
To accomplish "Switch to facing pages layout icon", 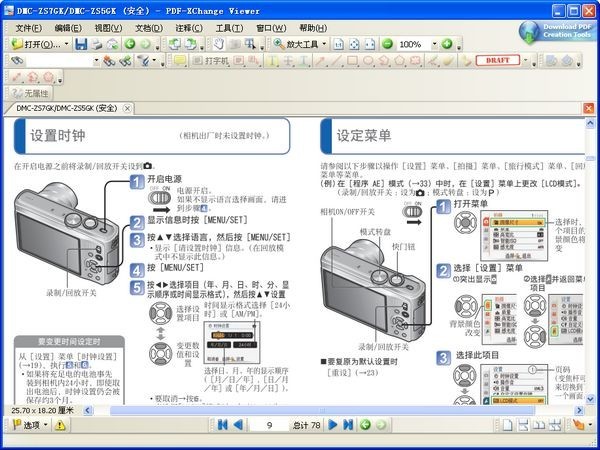I will click(538, 425).
